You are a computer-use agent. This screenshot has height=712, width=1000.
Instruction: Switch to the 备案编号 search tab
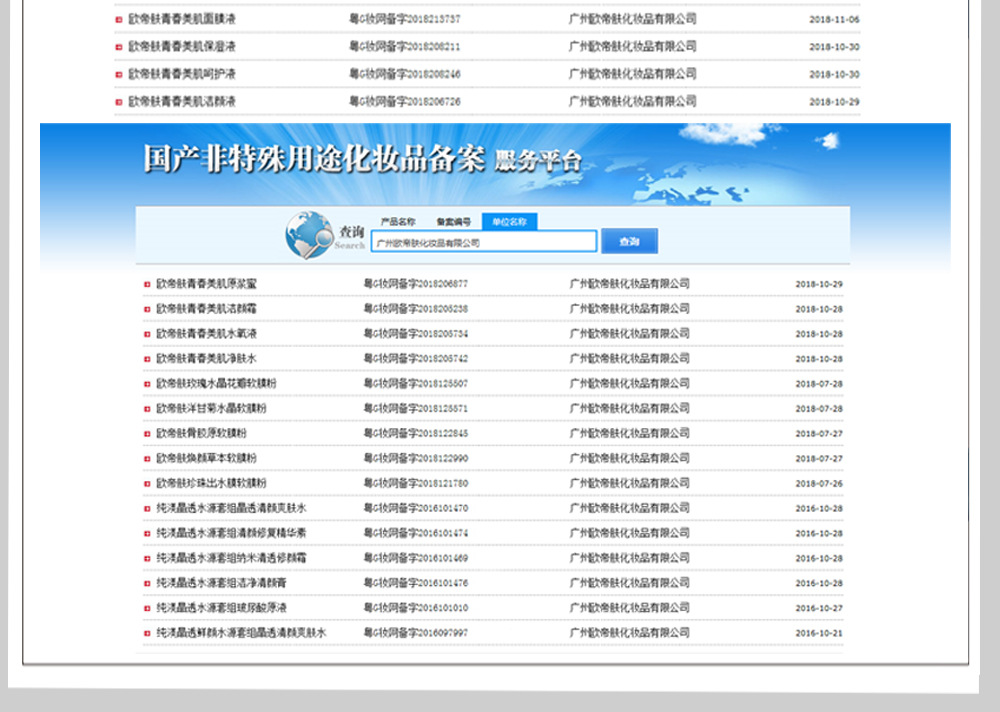click(x=453, y=222)
